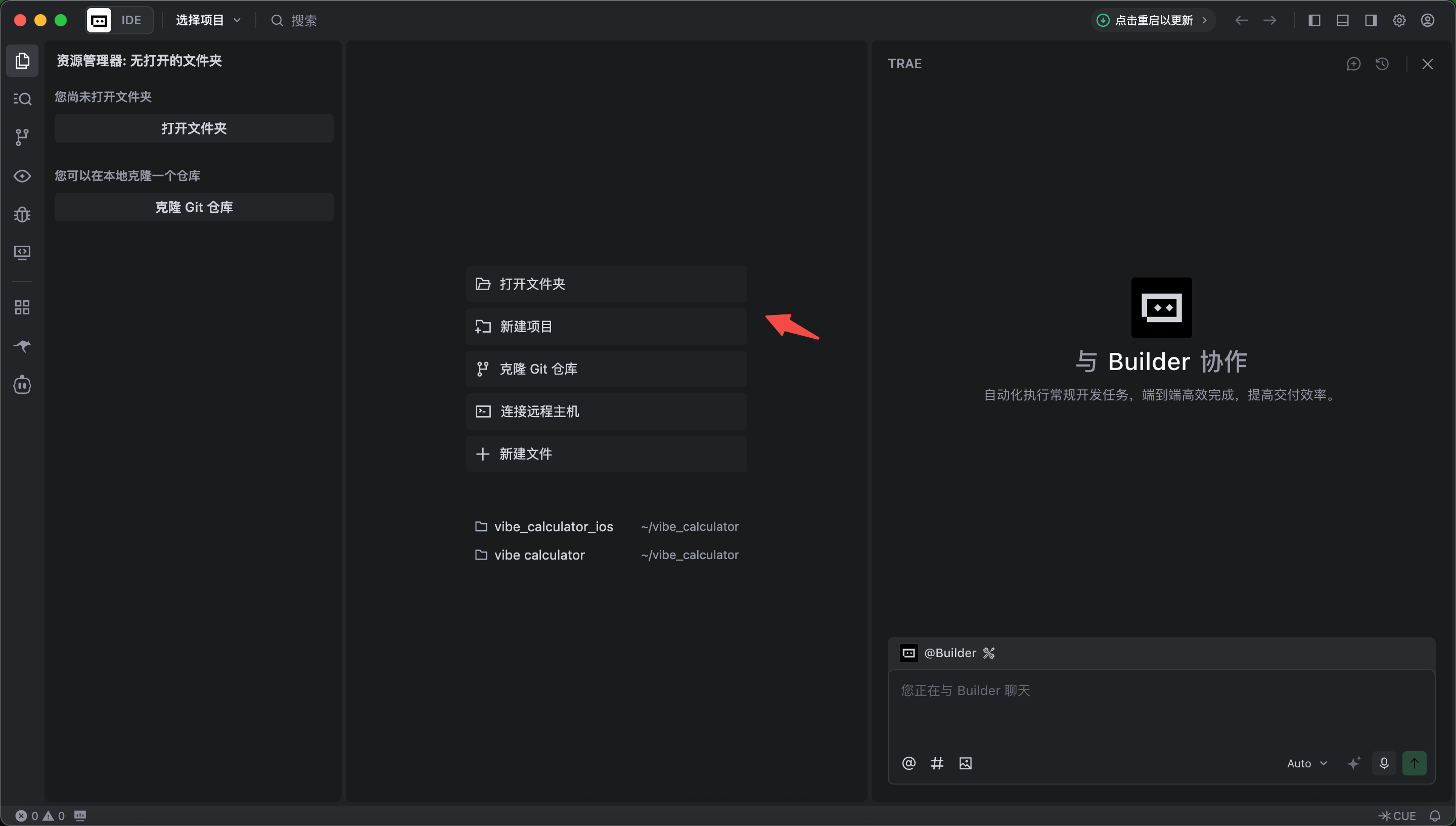Click the Builder logo in the chat panel

[x=1161, y=307]
